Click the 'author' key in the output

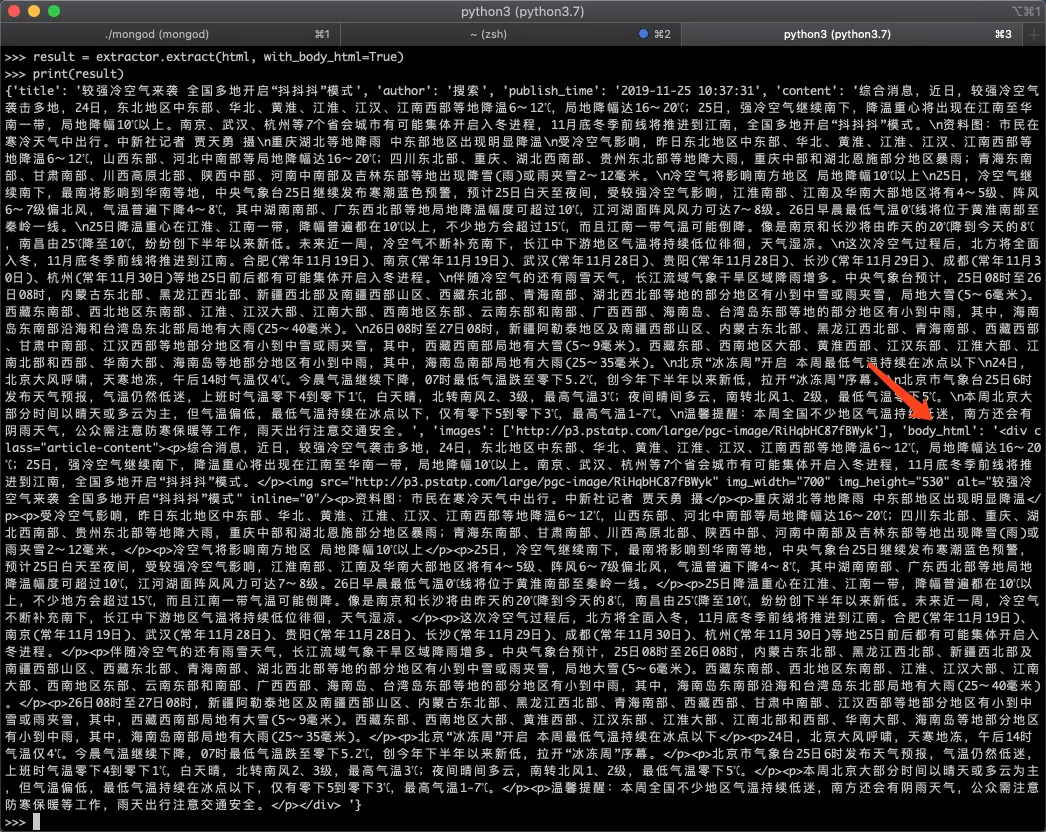click(x=403, y=91)
